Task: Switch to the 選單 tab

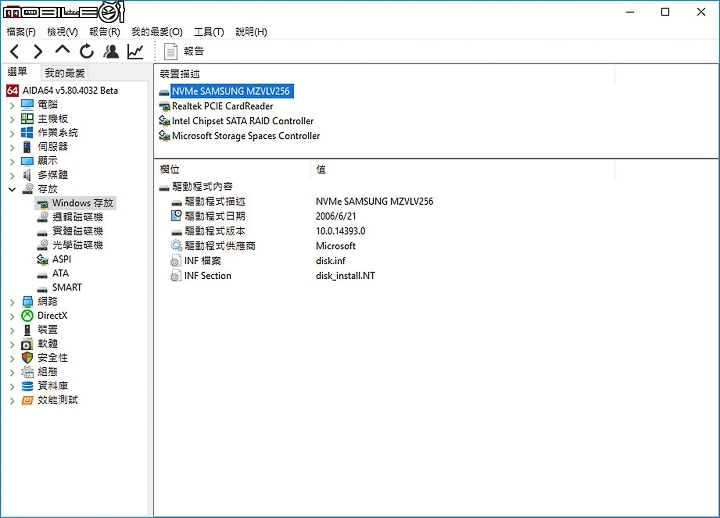Action: [x=17, y=72]
